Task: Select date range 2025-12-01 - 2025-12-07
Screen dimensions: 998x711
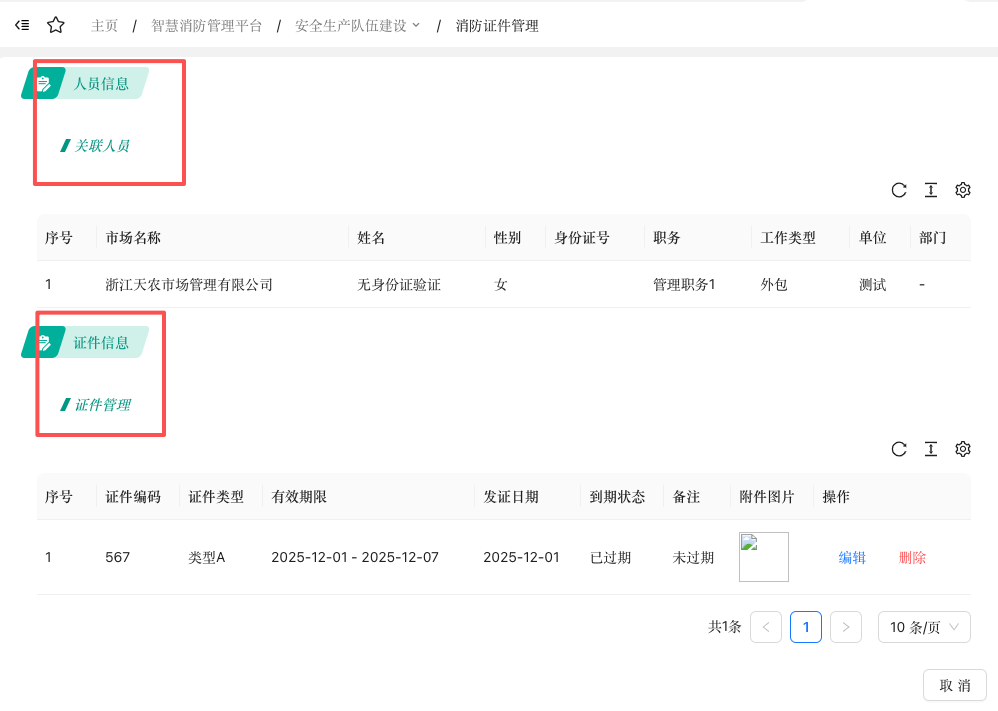Action: pyautogui.click(x=355, y=558)
